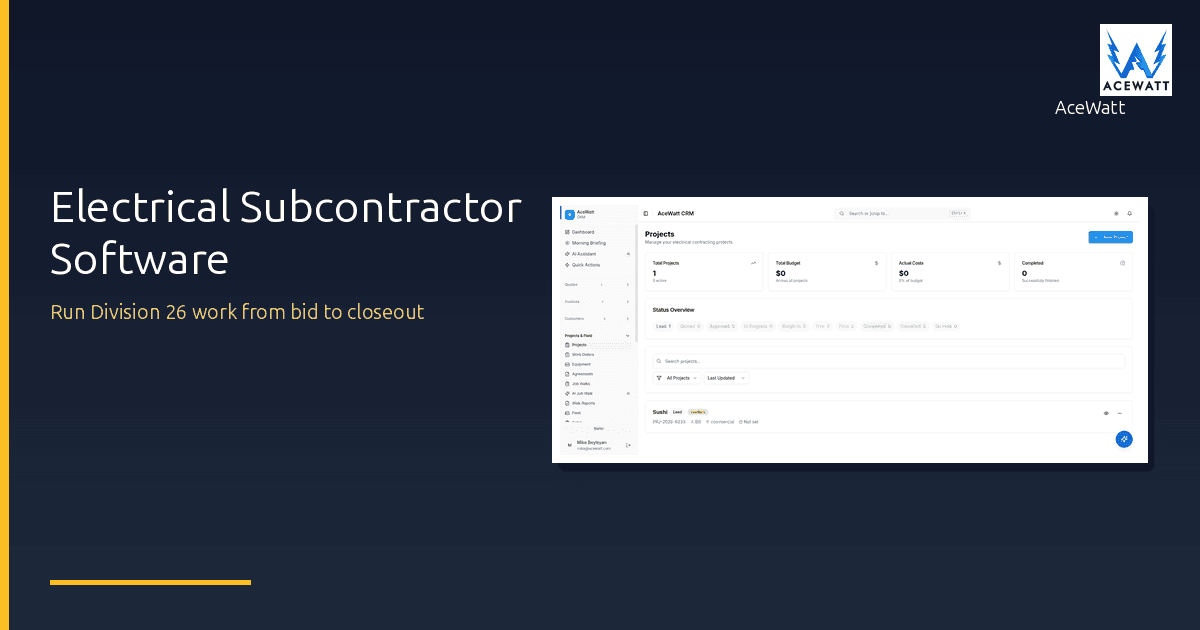This screenshot has width=1200, height=630.
Task: Click the blue AceWatt CRM sidebar logo
Action: [x=569, y=213]
